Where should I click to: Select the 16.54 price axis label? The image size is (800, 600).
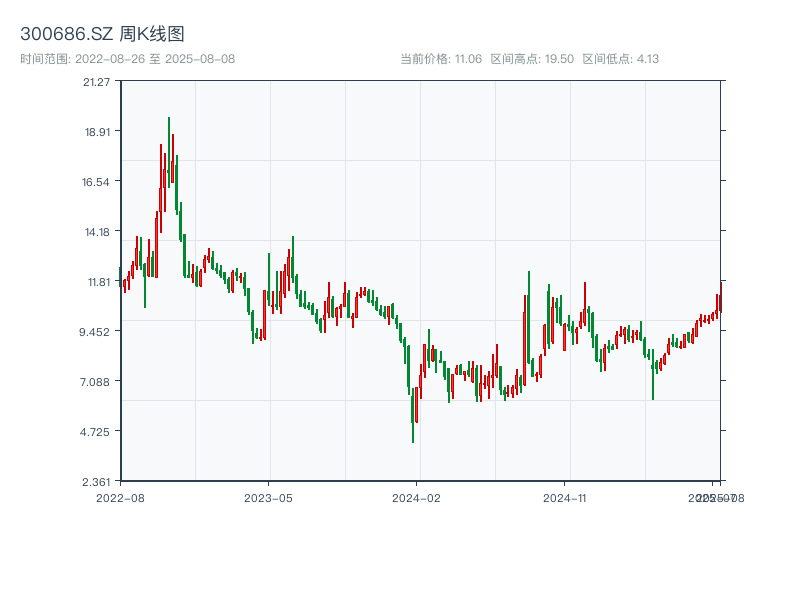tap(97, 182)
